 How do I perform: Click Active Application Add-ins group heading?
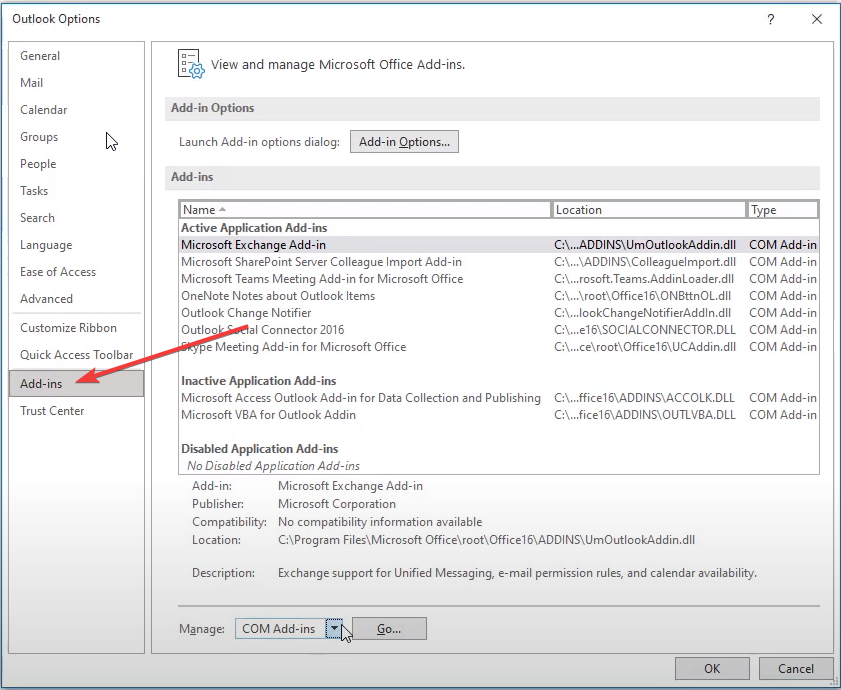(x=254, y=228)
